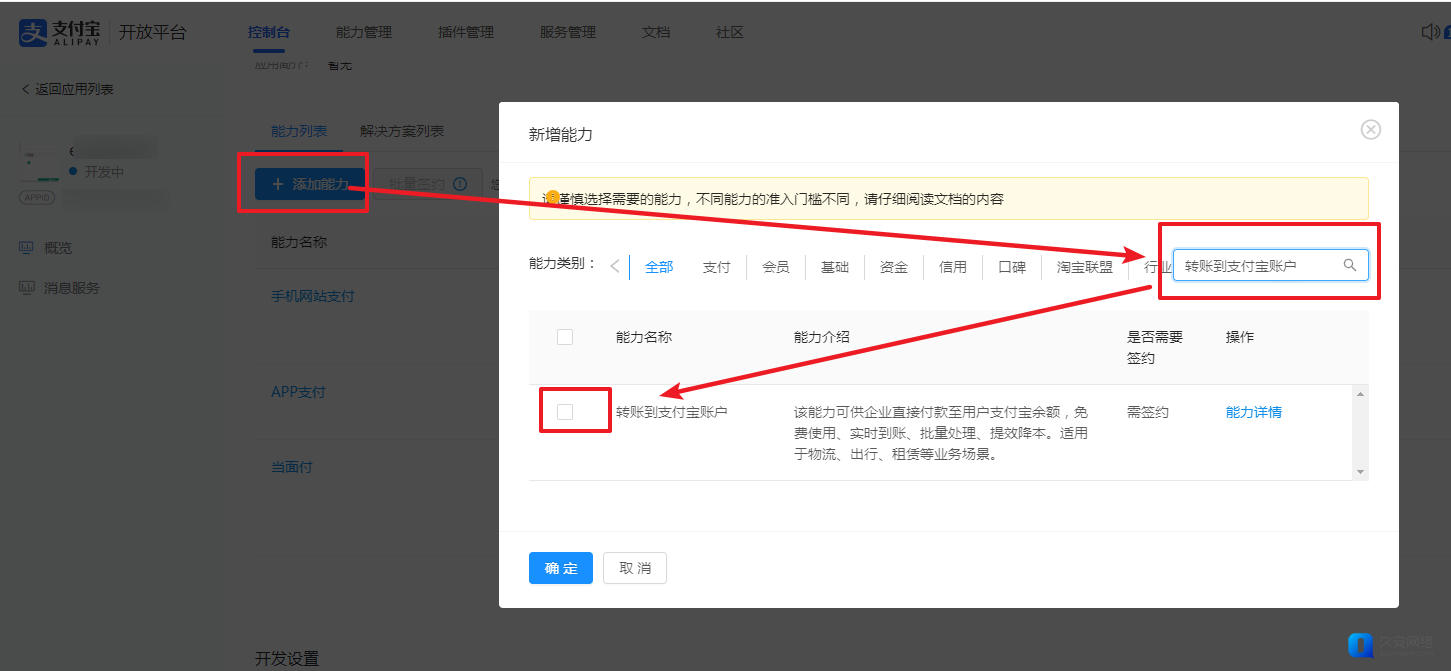Click the 概览 sidebar icon
Image resolution: width=1451 pixels, height=671 pixels.
pyautogui.click(x=27, y=248)
